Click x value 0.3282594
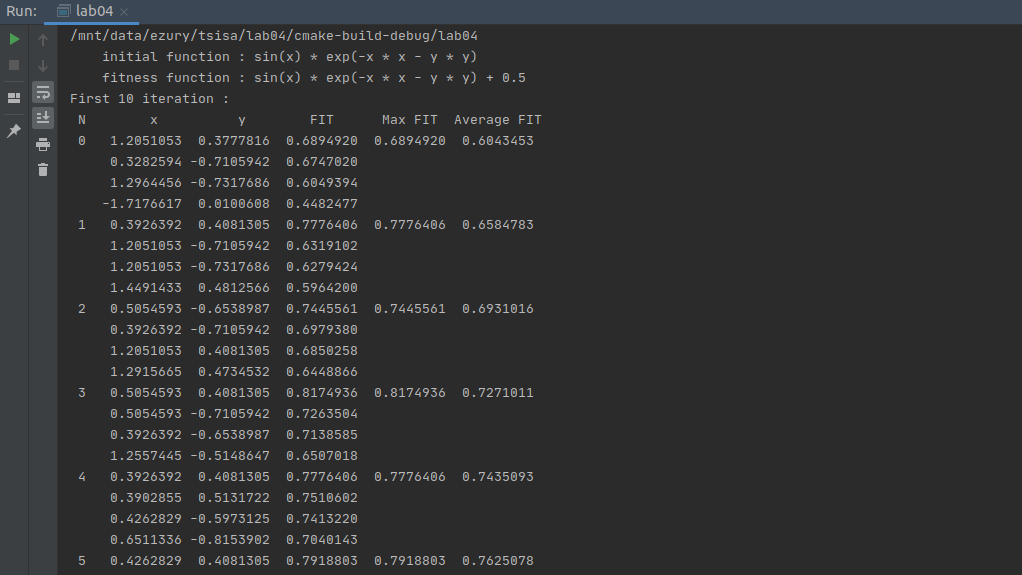 pos(145,162)
